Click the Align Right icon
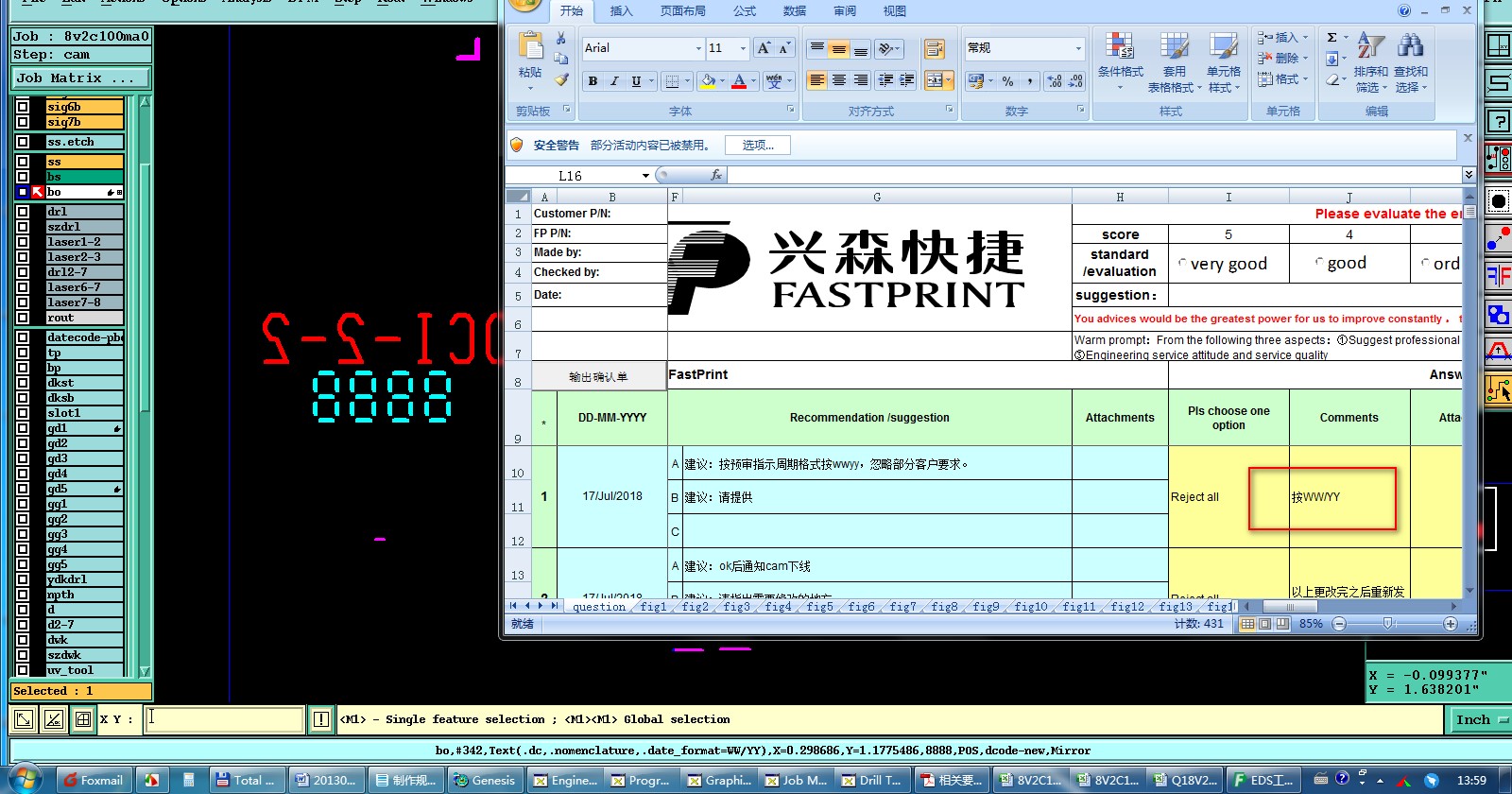This screenshot has height=794, width=1512. pos(861,81)
